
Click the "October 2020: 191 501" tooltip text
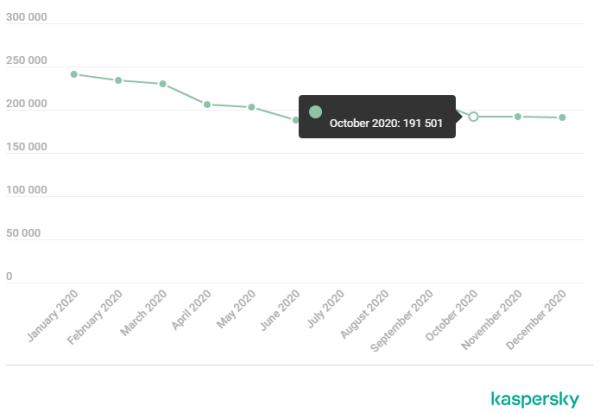click(387, 123)
